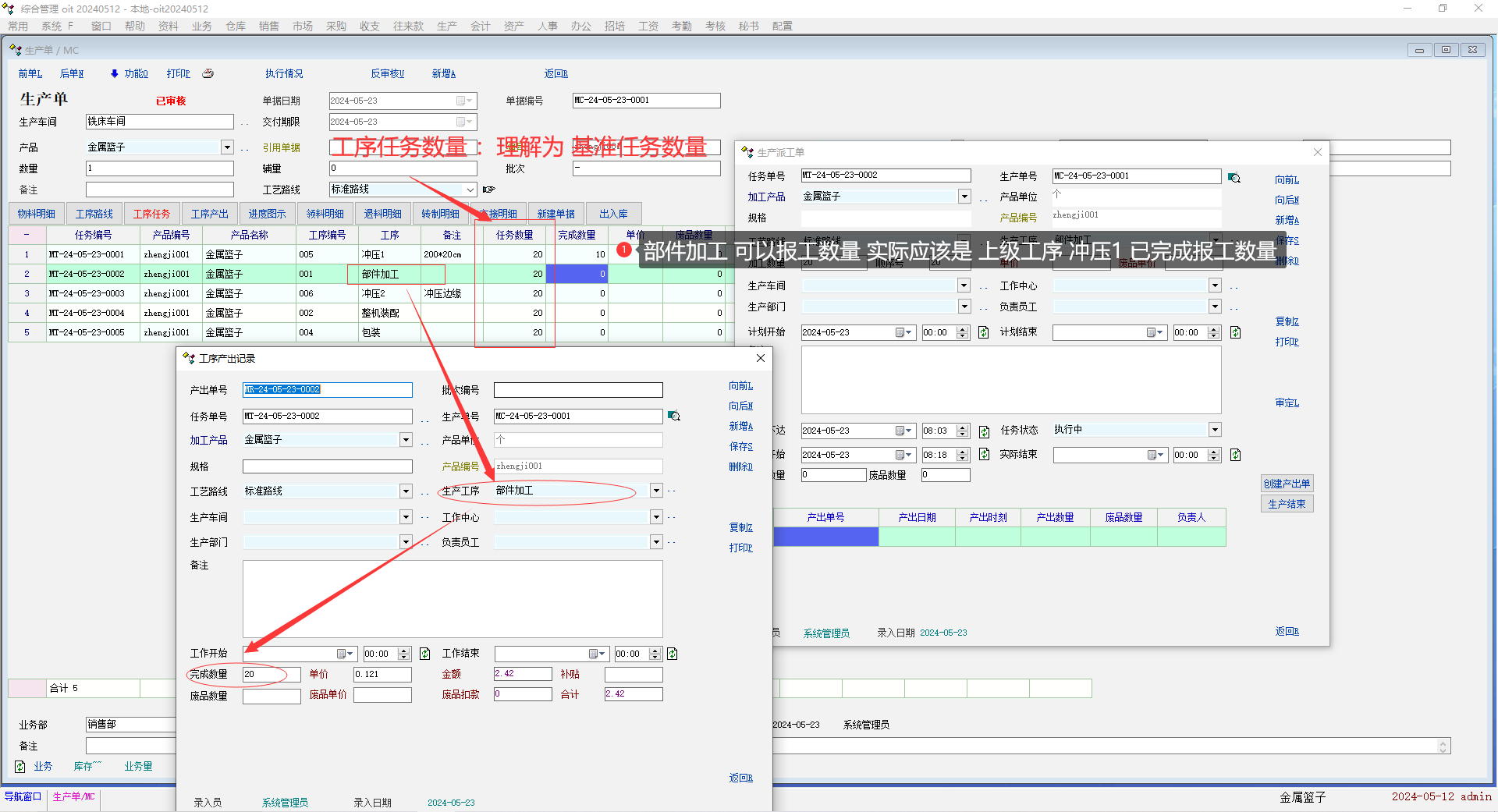The height and width of the screenshot is (812, 1498).
Task: Click lookup icon beside 生产单号 in 生产派工单
Action: (1234, 178)
